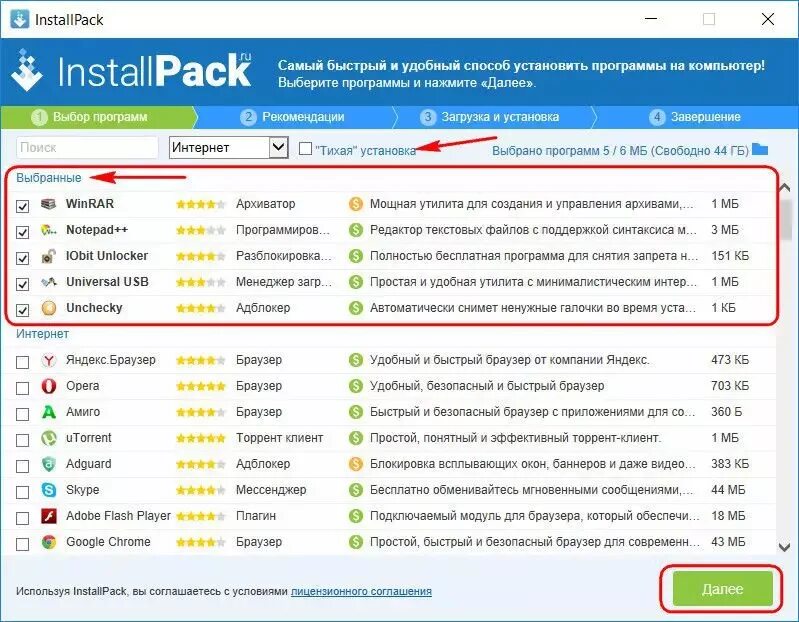Screen dimensions: 799x622
Task: Click the green Далее button
Action: (722, 589)
